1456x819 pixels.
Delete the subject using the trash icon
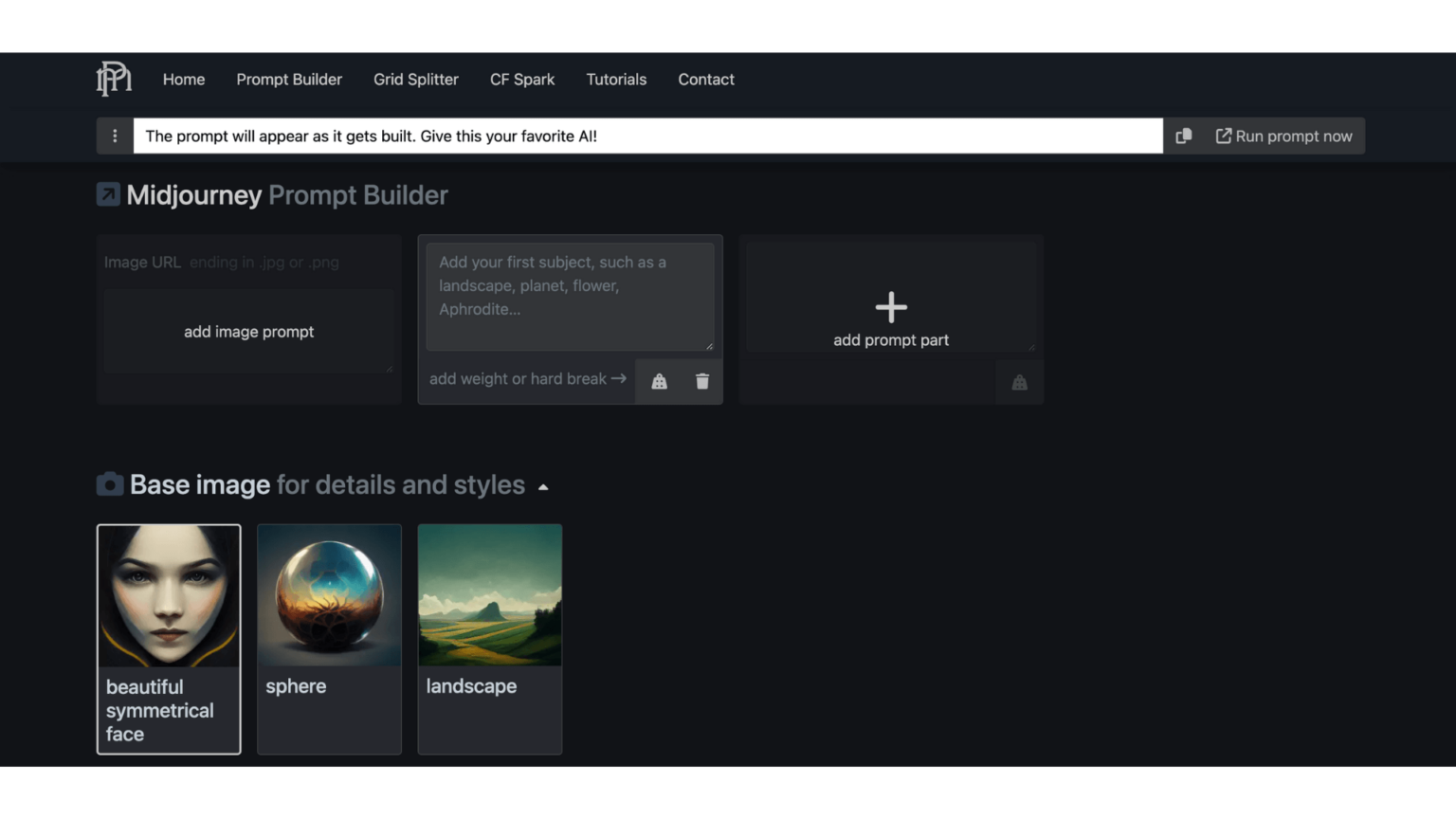click(x=701, y=380)
